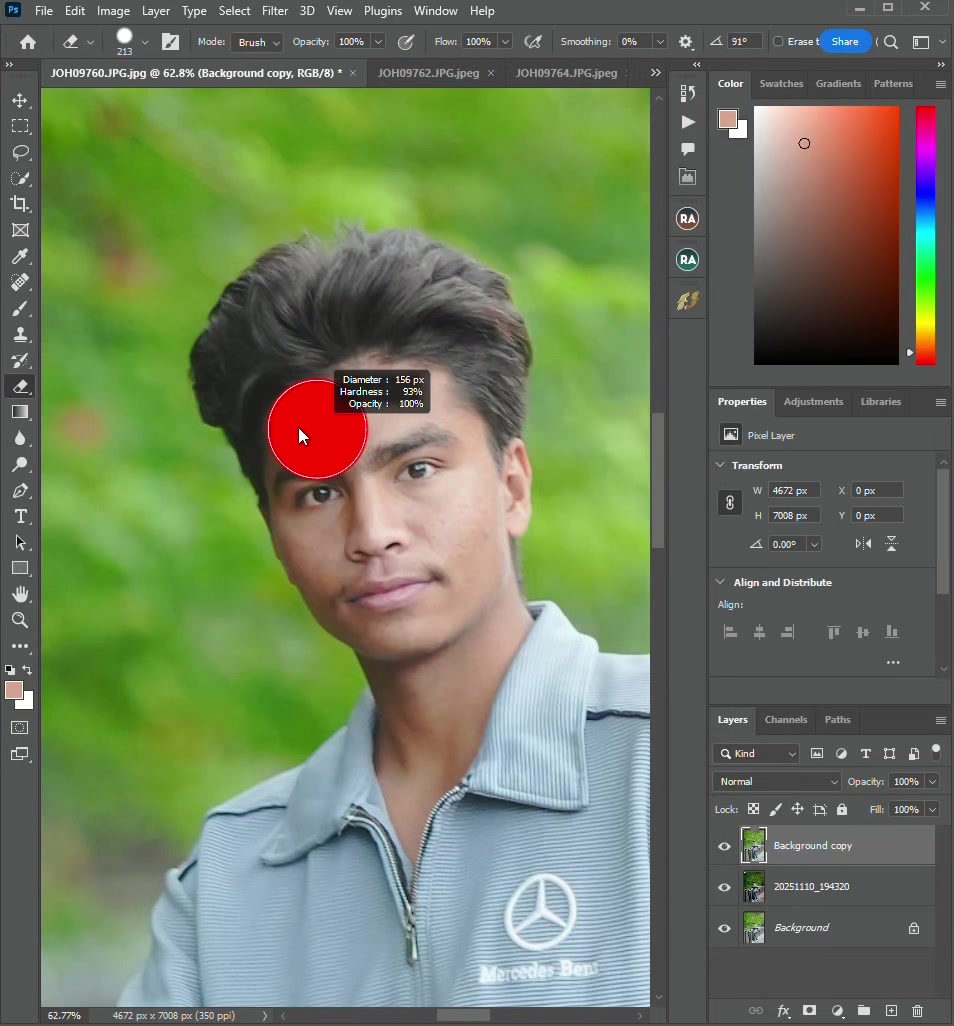Select the Move tool
Viewport: 954px width, 1026px height.
tap(20, 100)
